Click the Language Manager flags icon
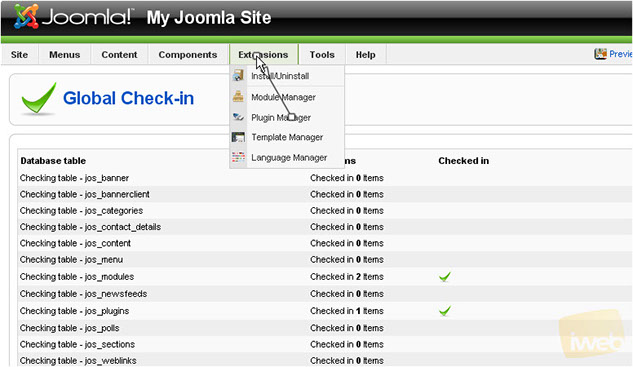The height and width of the screenshot is (367, 633). coord(238,157)
